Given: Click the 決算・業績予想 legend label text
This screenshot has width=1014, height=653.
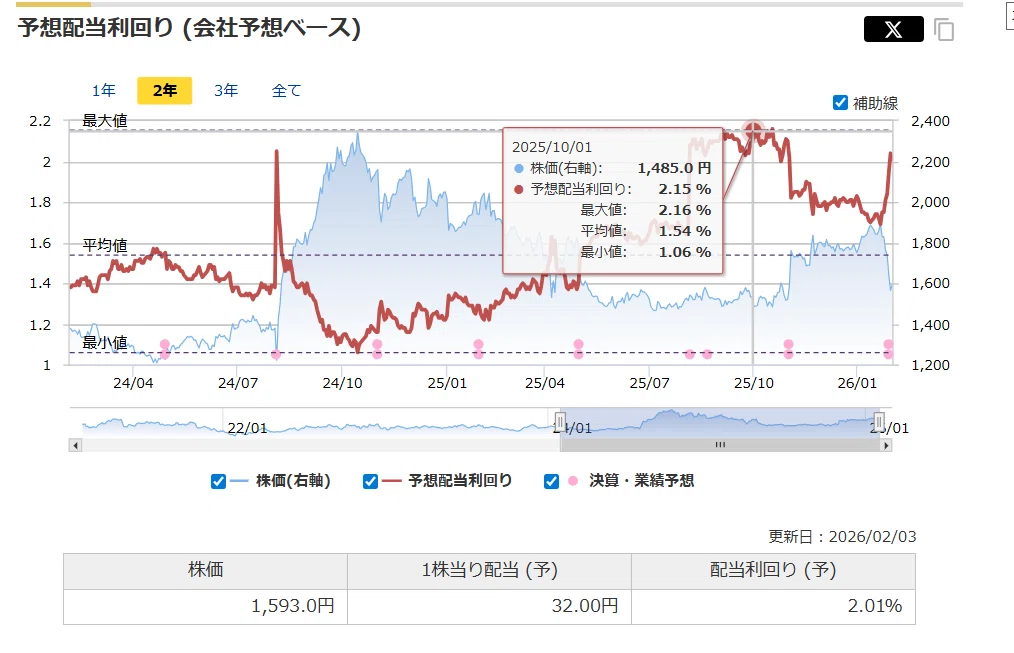Looking at the screenshot, I should point(642,481).
